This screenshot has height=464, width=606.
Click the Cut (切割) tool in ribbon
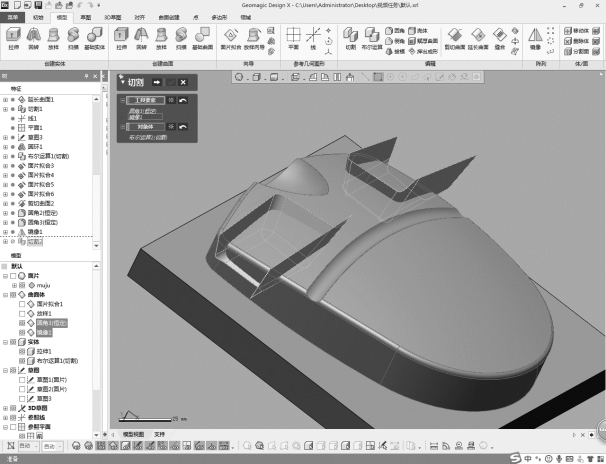pos(350,37)
